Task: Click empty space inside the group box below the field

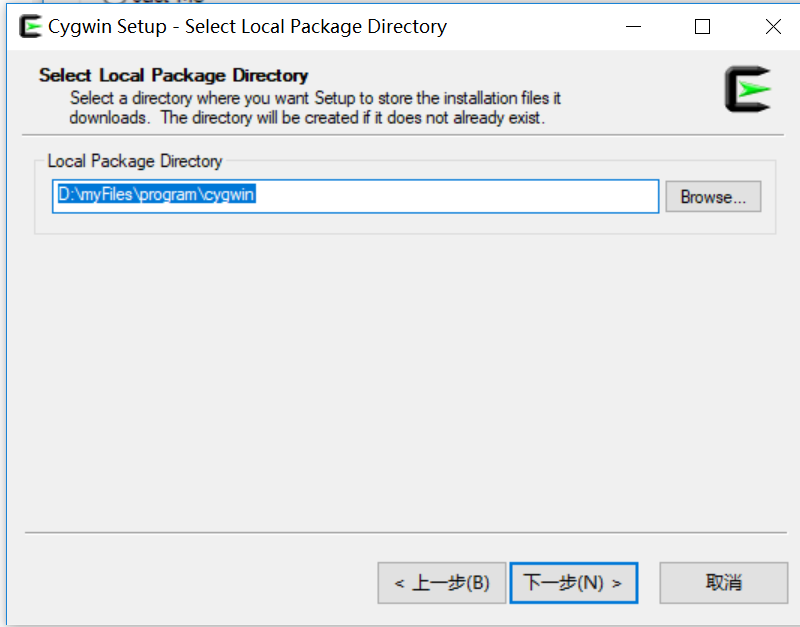Action: [400, 223]
